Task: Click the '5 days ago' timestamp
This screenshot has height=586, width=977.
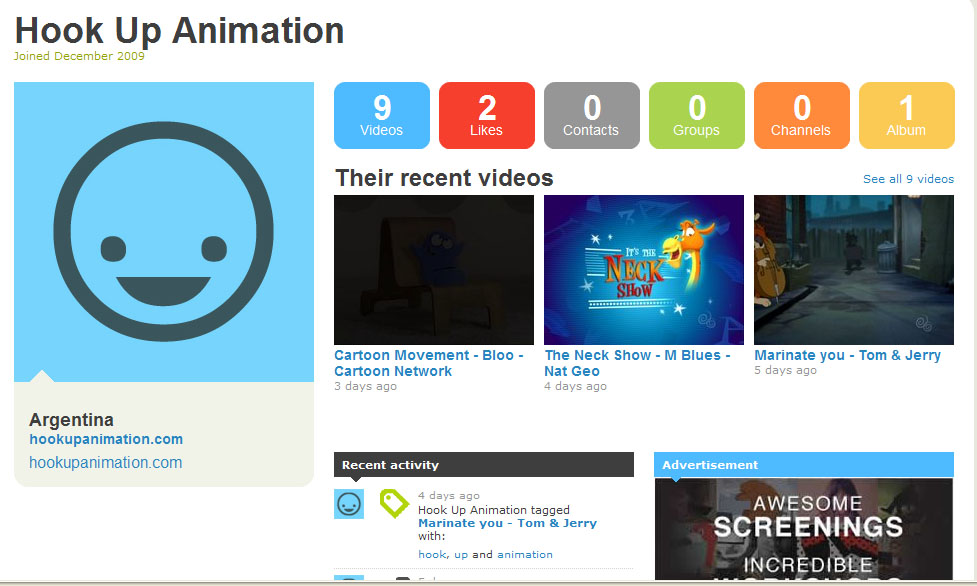Action: (785, 370)
